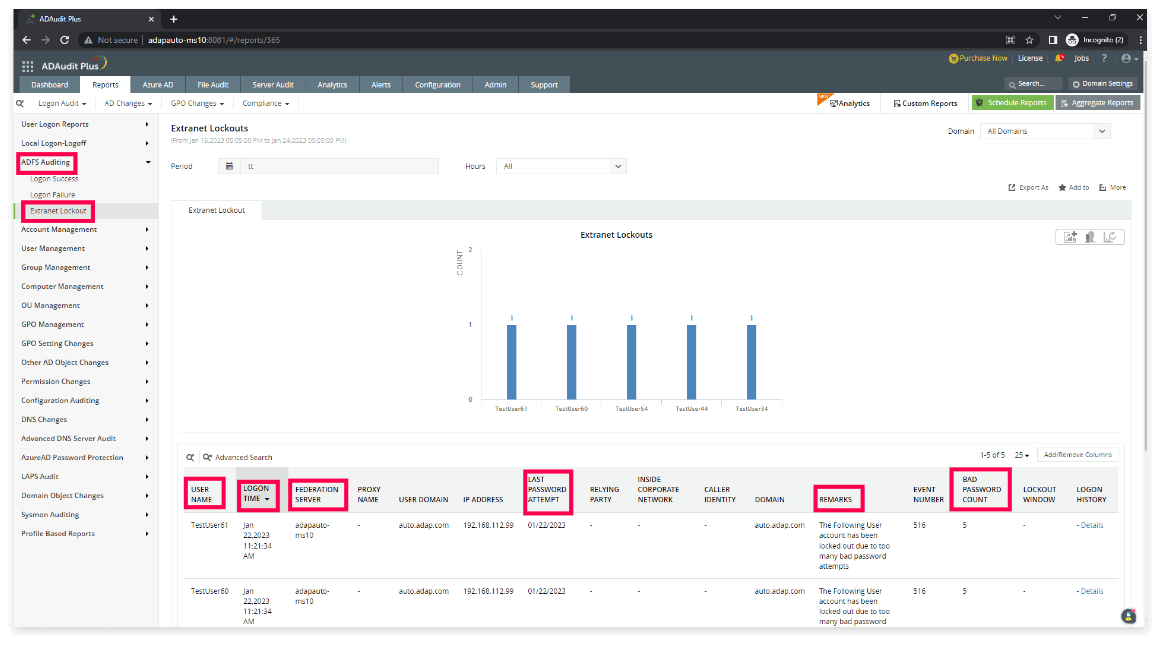Click Advanced Search
Screen dimensions: 1161x645
point(238,458)
